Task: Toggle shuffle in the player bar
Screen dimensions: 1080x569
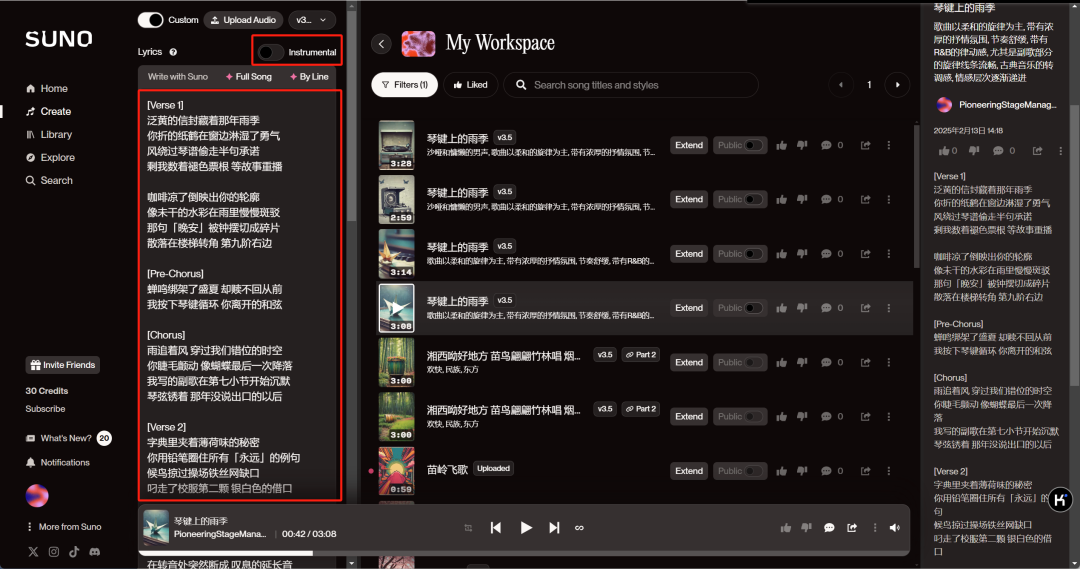Action: pyautogui.click(x=468, y=528)
